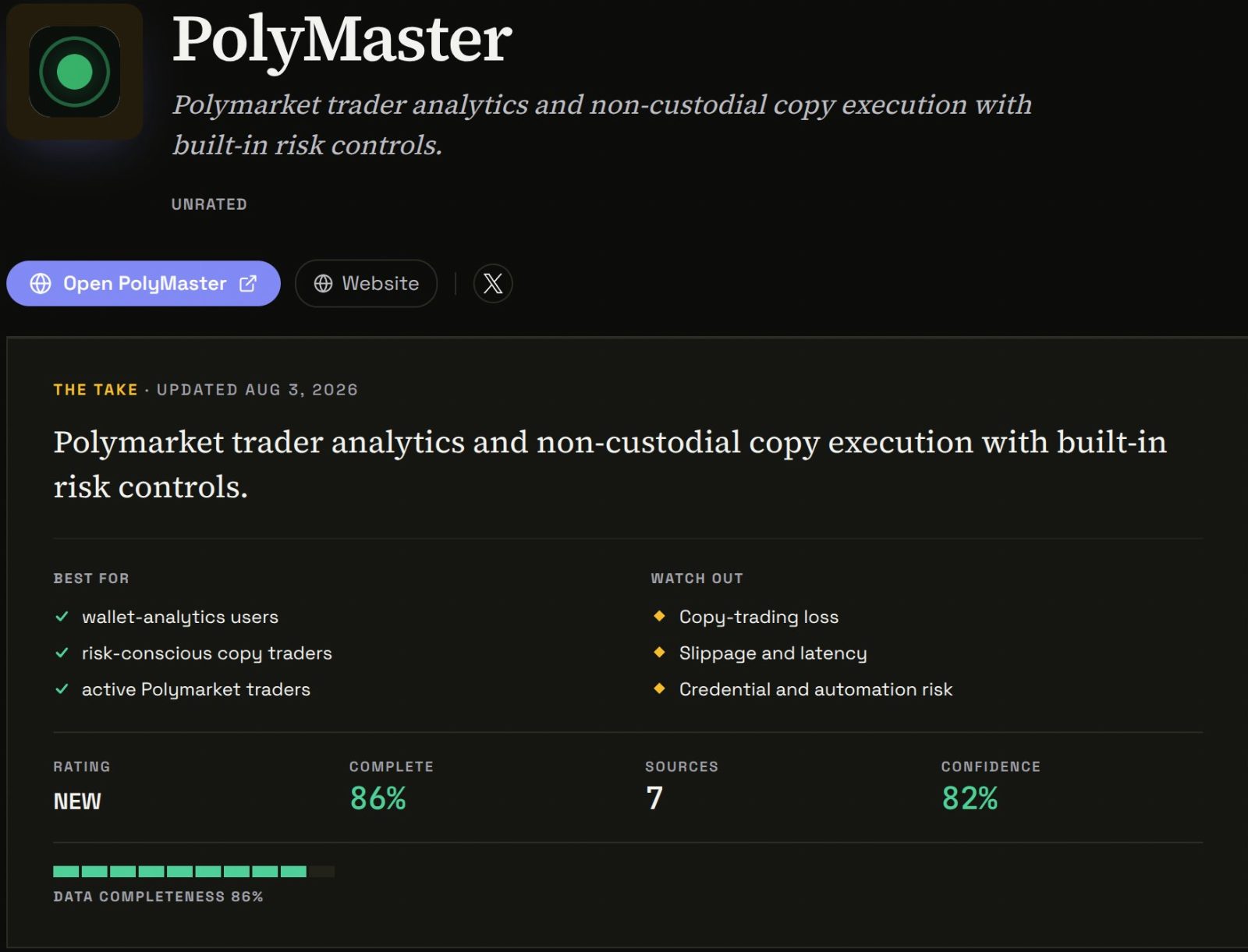Click the PolyMaster green circle logo
This screenshot has height=952, width=1248.
[74, 72]
